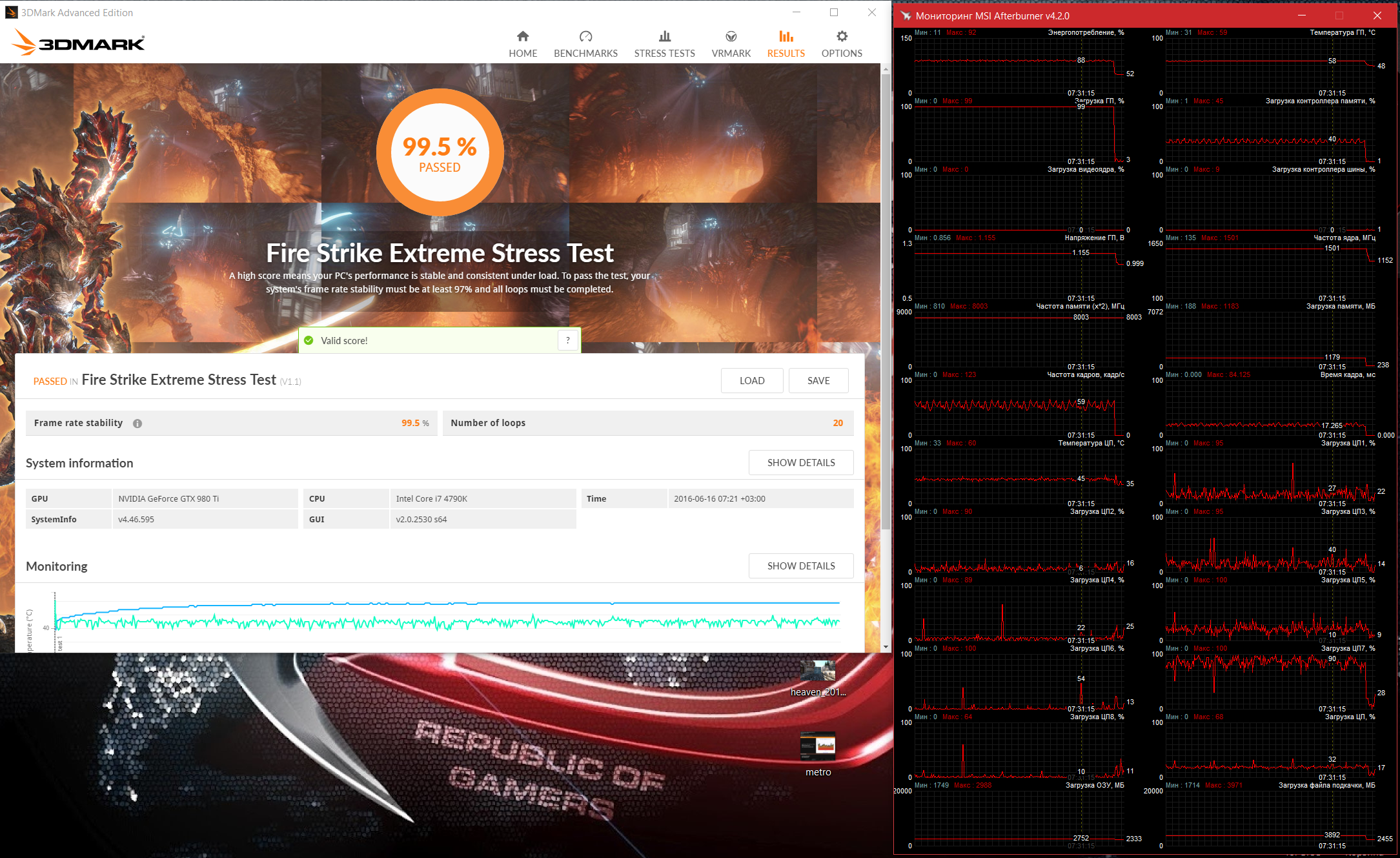1400x858 pixels.
Task: Maximize MSI Afterburner monitoring window
Action: coord(1339,15)
